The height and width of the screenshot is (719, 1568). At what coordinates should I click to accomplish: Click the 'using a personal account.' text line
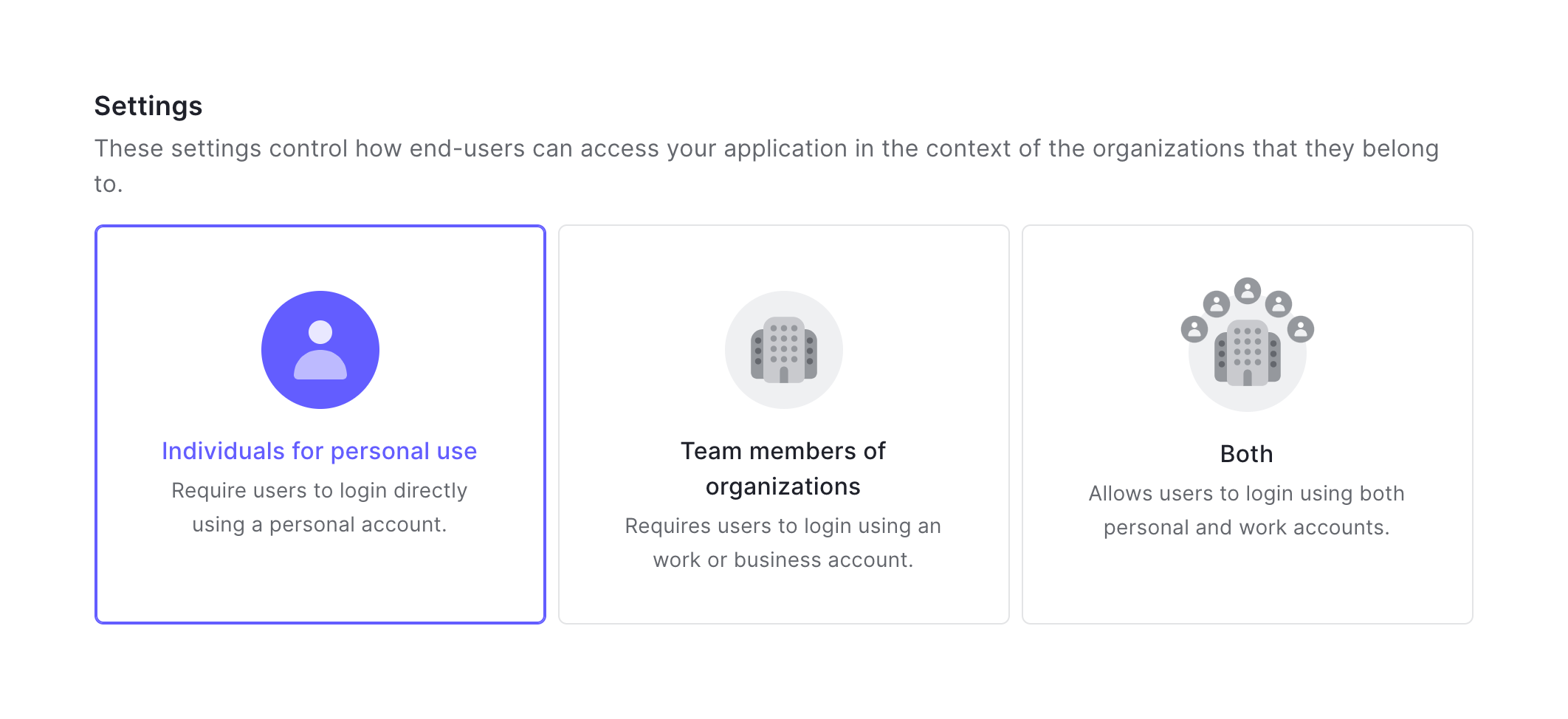pos(319,525)
